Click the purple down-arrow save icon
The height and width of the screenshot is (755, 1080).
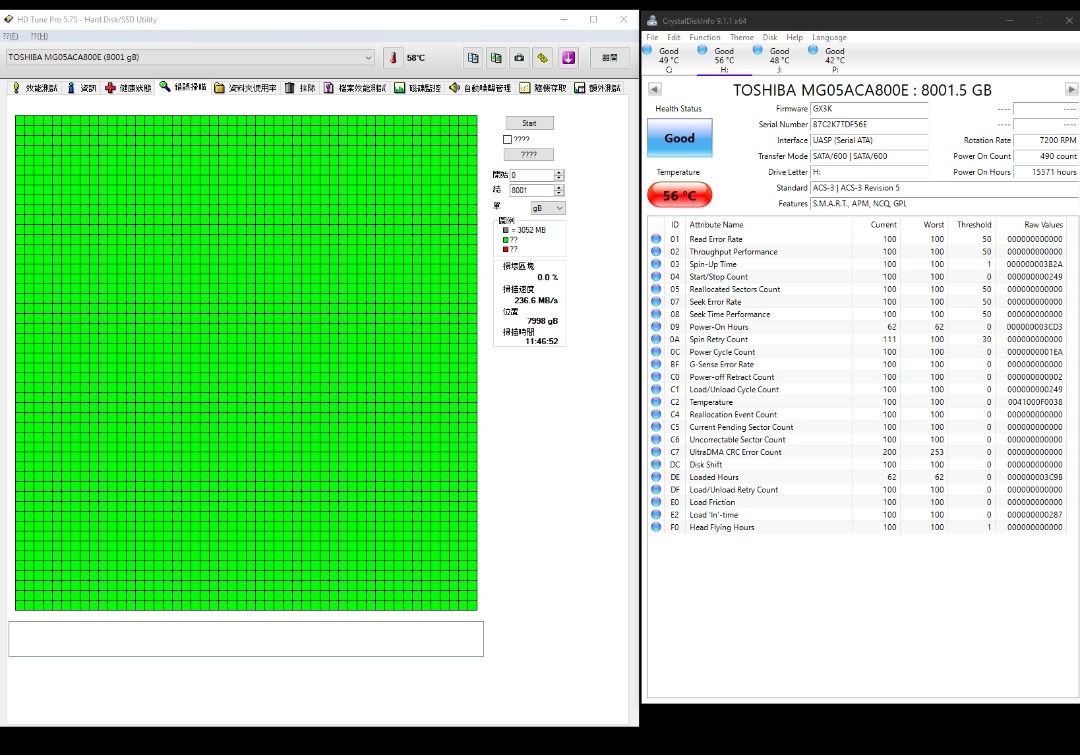pyautogui.click(x=568, y=58)
